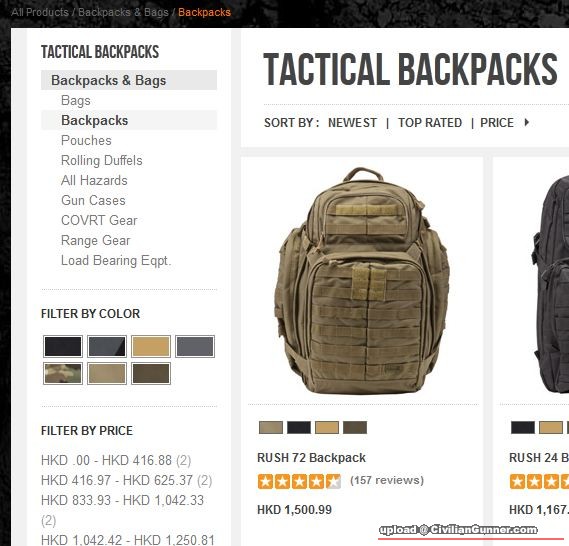Click All Products in breadcrumb

point(40,12)
